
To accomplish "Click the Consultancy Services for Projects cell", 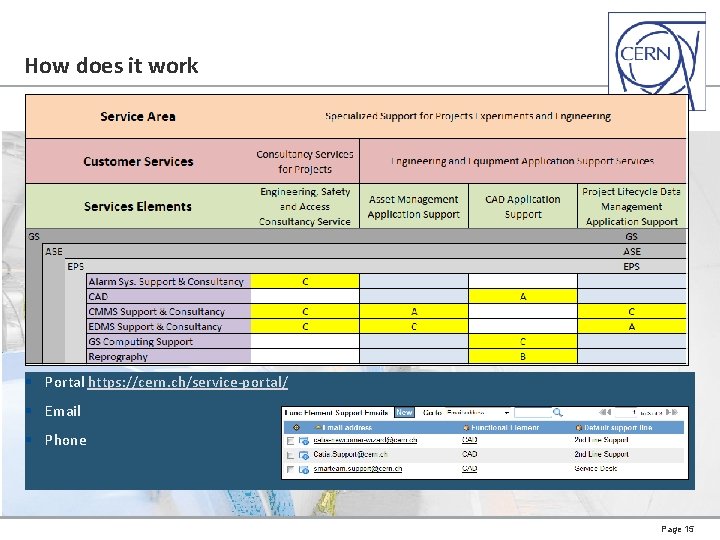I will point(305,162).
